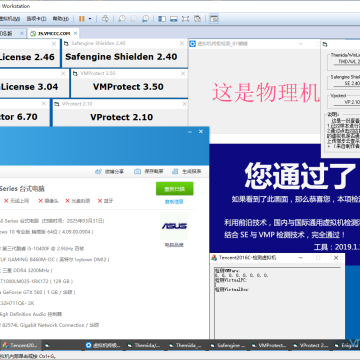Click the Safengine Shielden 2.40 title bar icon
The width and height of the screenshot is (360, 360).
tap(67, 44)
